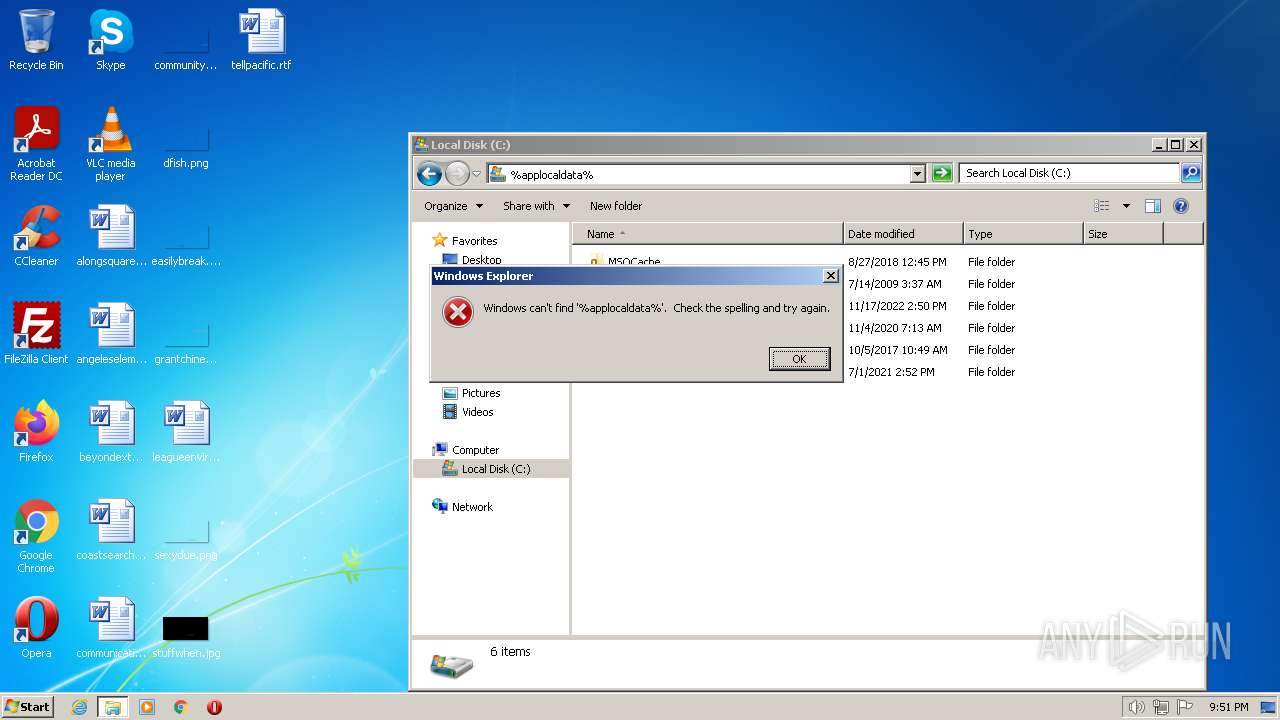Image resolution: width=1280 pixels, height=720 pixels.
Task: Sort by Date modified column
Action: coord(903,234)
